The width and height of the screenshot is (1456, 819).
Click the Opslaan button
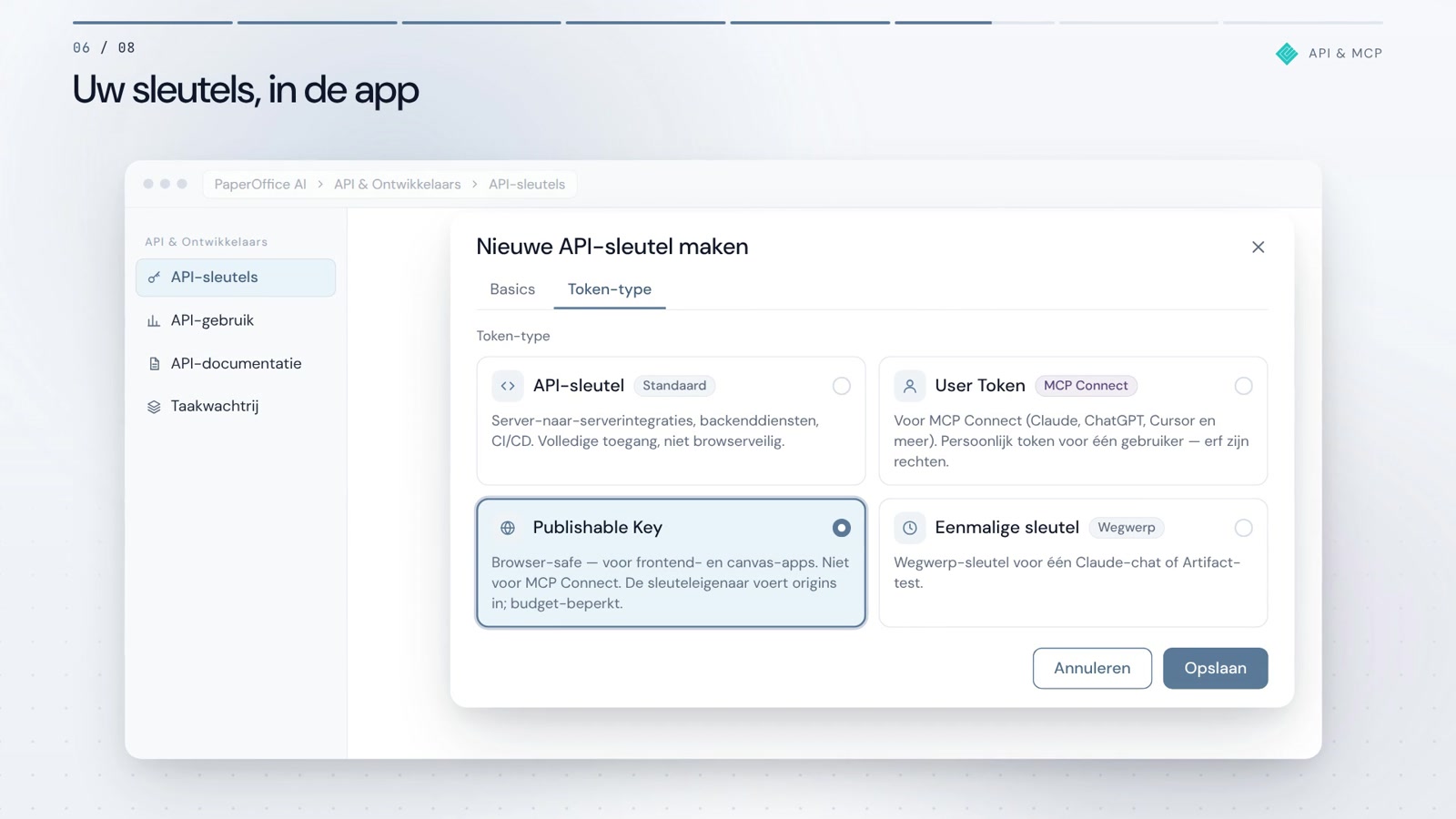click(1215, 668)
